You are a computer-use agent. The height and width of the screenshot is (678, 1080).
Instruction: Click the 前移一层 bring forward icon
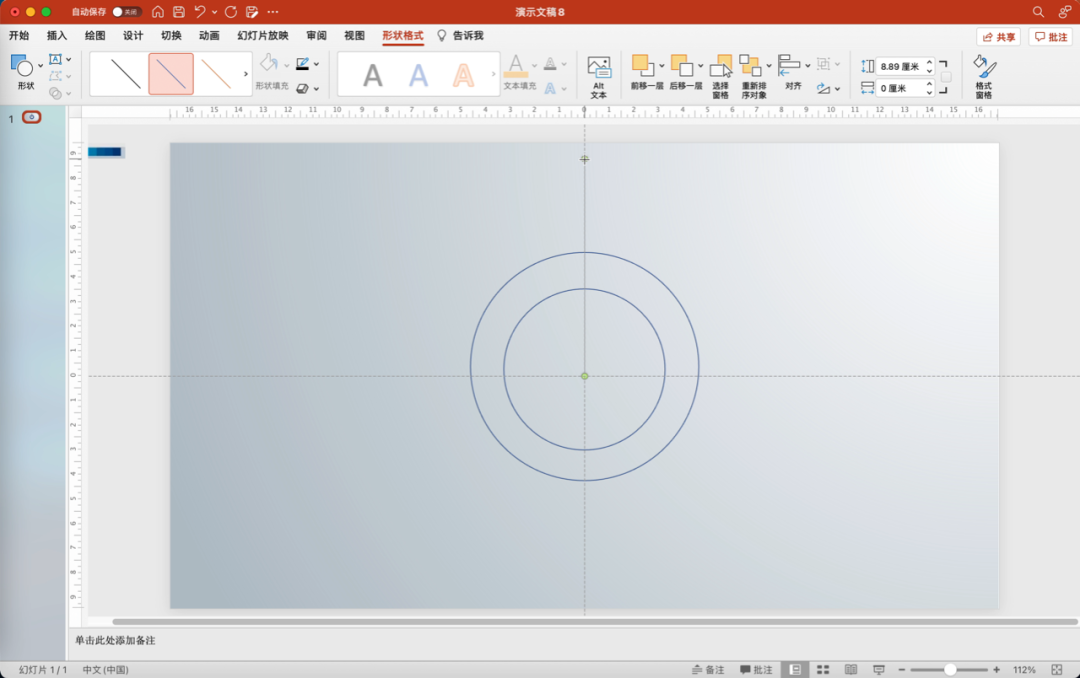641,65
